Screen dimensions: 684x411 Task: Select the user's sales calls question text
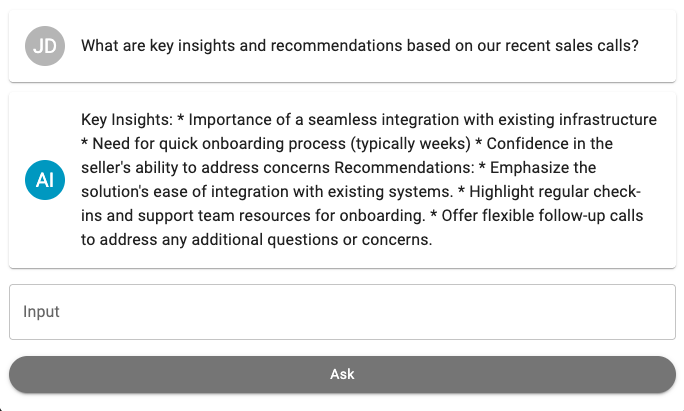coord(360,46)
